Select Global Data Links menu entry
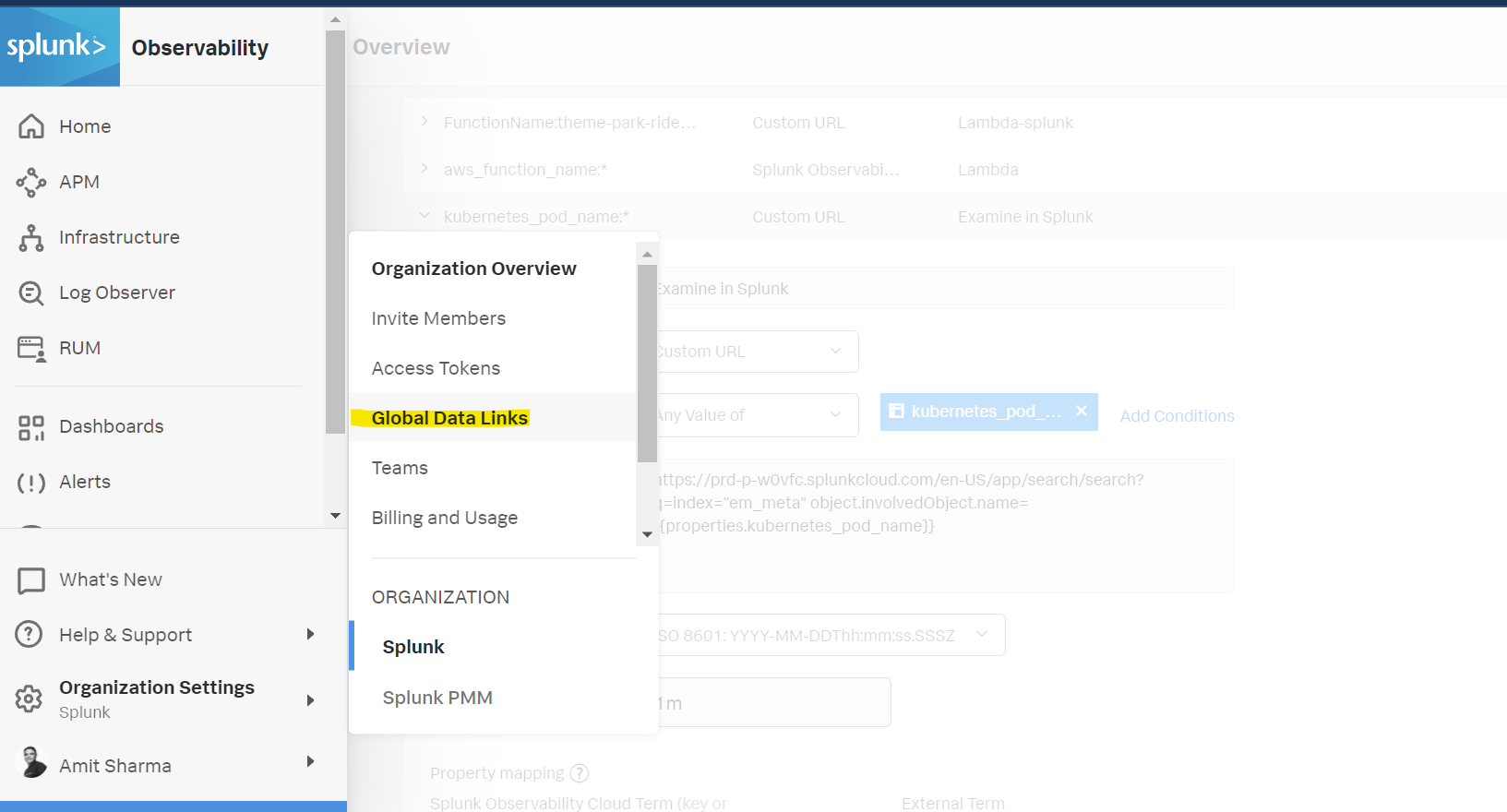Viewport: 1507px width, 812px height. click(x=449, y=418)
